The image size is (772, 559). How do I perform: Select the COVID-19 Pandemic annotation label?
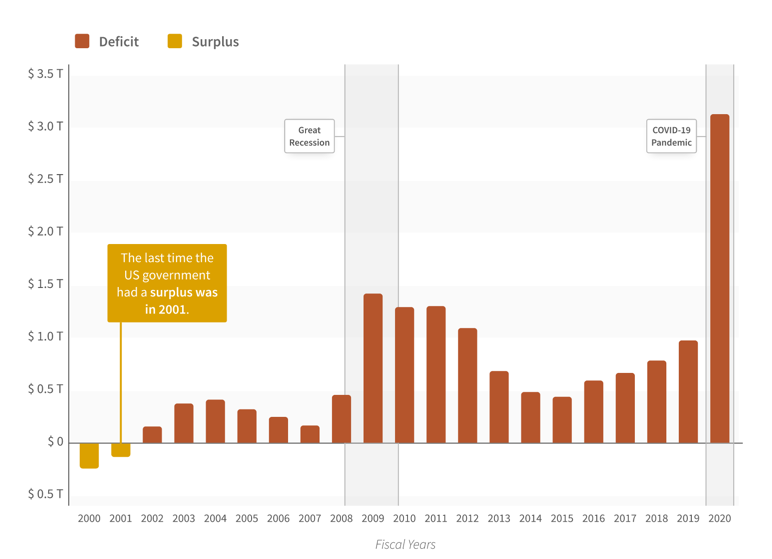(671, 136)
